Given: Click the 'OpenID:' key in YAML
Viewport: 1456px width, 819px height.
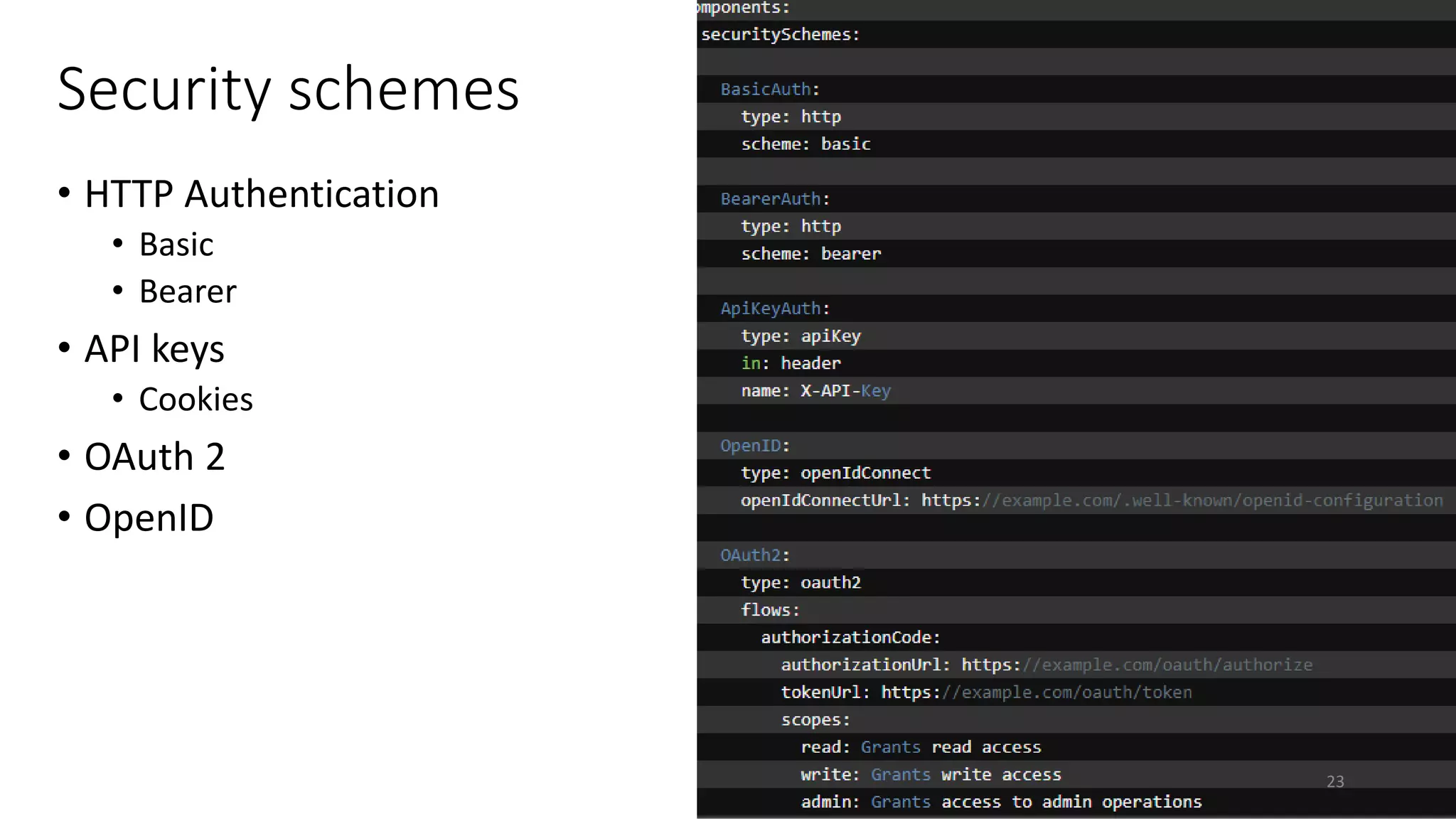Looking at the screenshot, I should [755, 446].
